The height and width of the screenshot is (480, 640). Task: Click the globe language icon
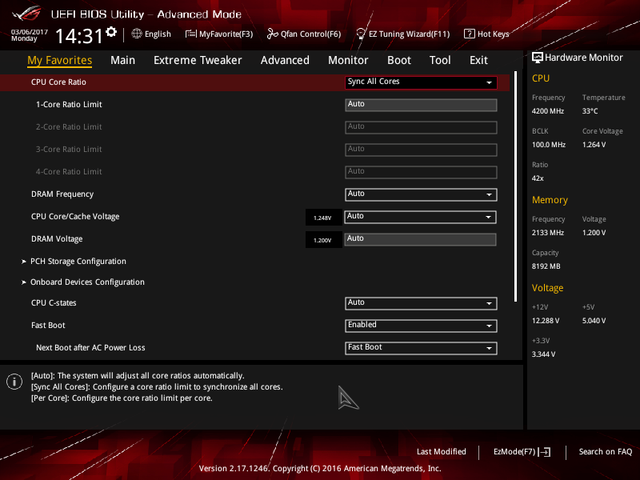(137, 34)
